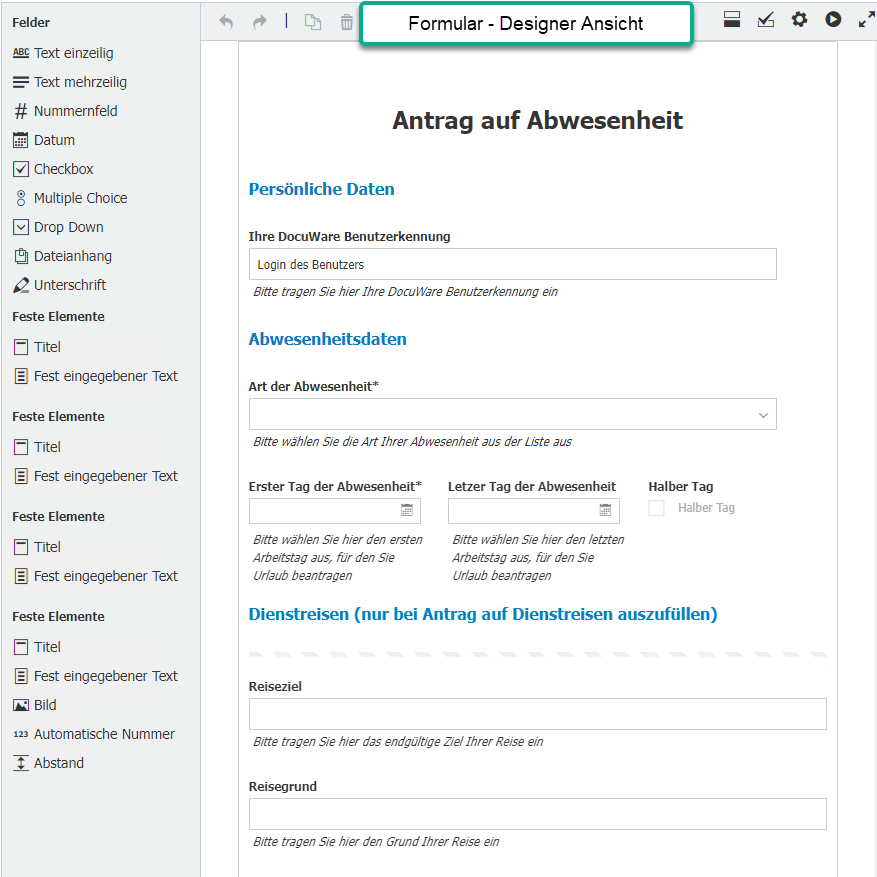The height and width of the screenshot is (877, 877).
Task: Undo the last change
Action: coord(226,20)
